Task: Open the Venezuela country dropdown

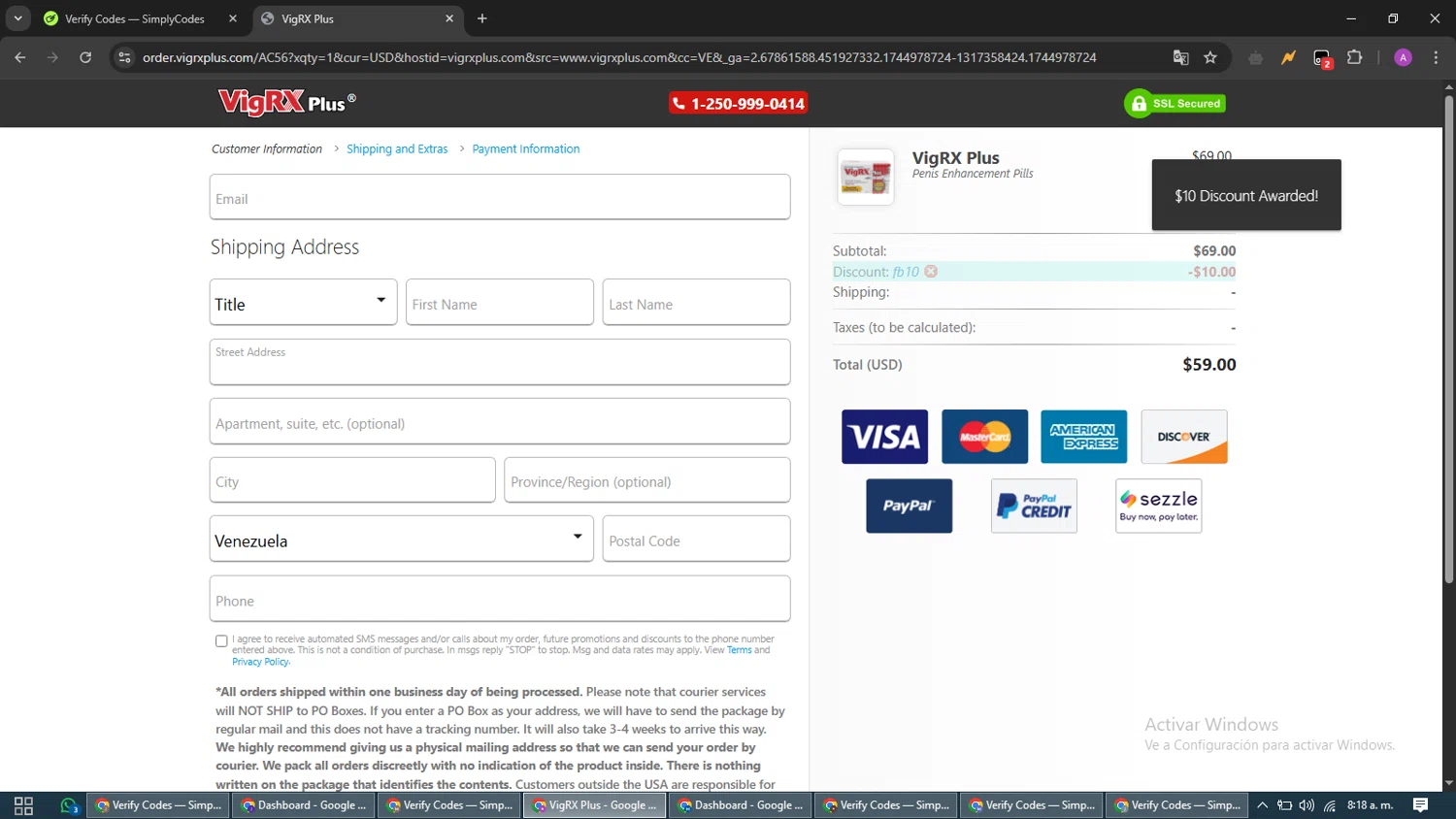Action: coord(401,539)
